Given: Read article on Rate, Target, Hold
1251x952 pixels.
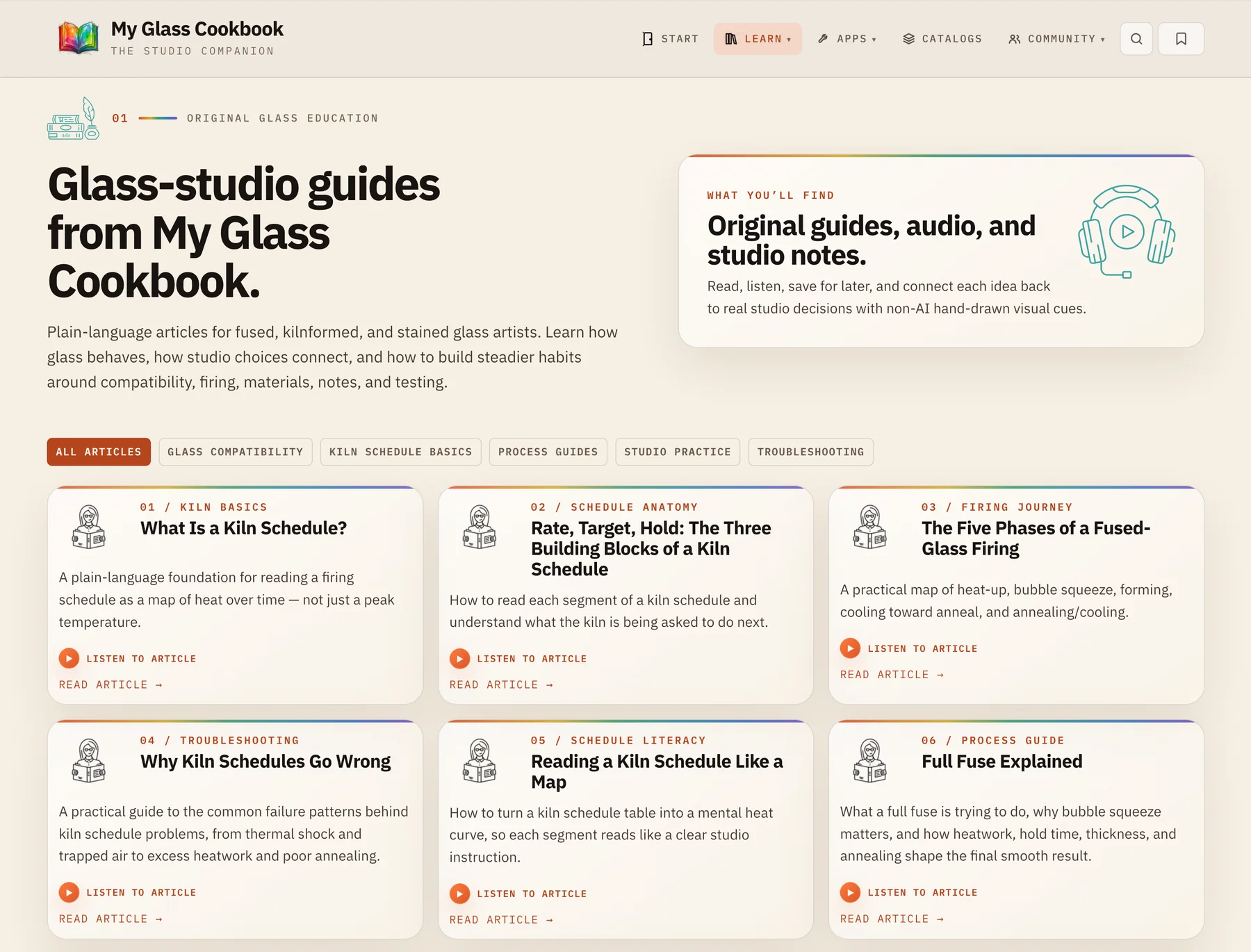Looking at the screenshot, I should 501,684.
